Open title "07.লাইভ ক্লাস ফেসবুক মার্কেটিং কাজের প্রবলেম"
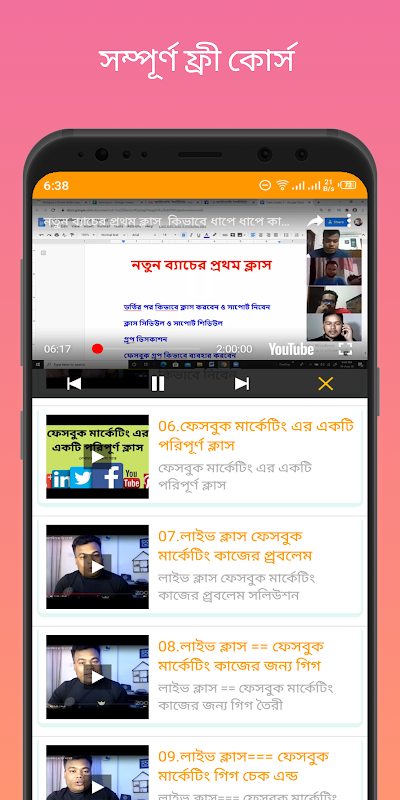The height and width of the screenshot is (800, 400). point(235,545)
